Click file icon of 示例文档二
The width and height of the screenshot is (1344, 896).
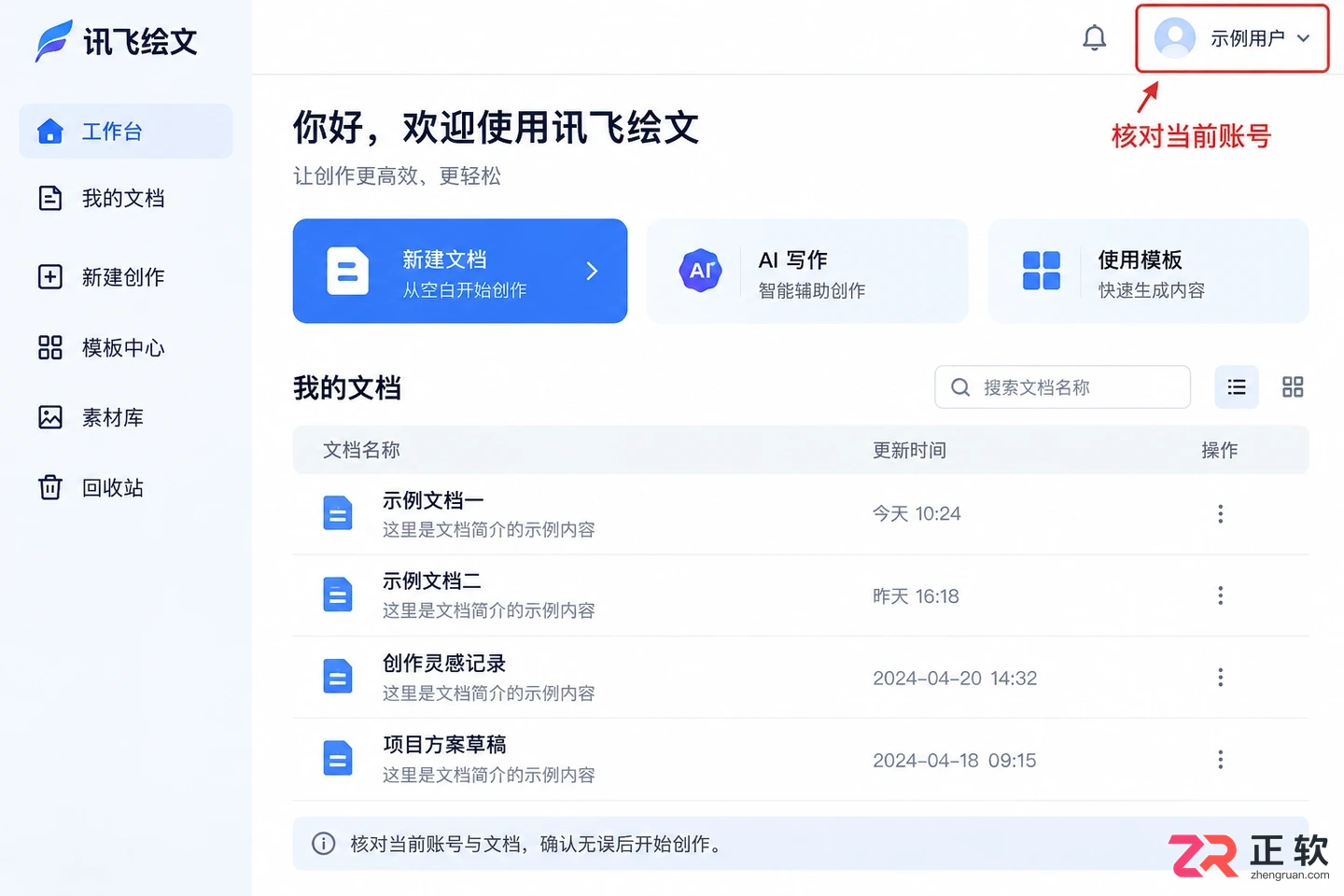[338, 595]
